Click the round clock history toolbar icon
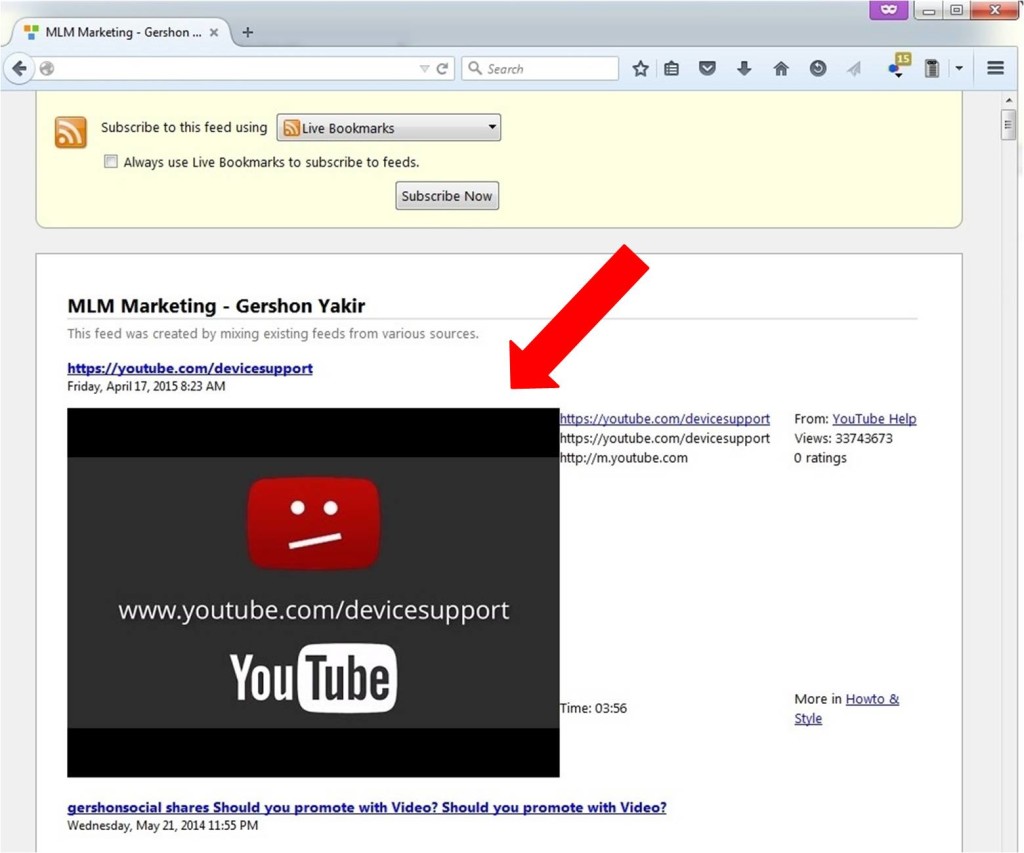Image resolution: width=1024 pixels, height=853 pixels. [x=818, y=68]
